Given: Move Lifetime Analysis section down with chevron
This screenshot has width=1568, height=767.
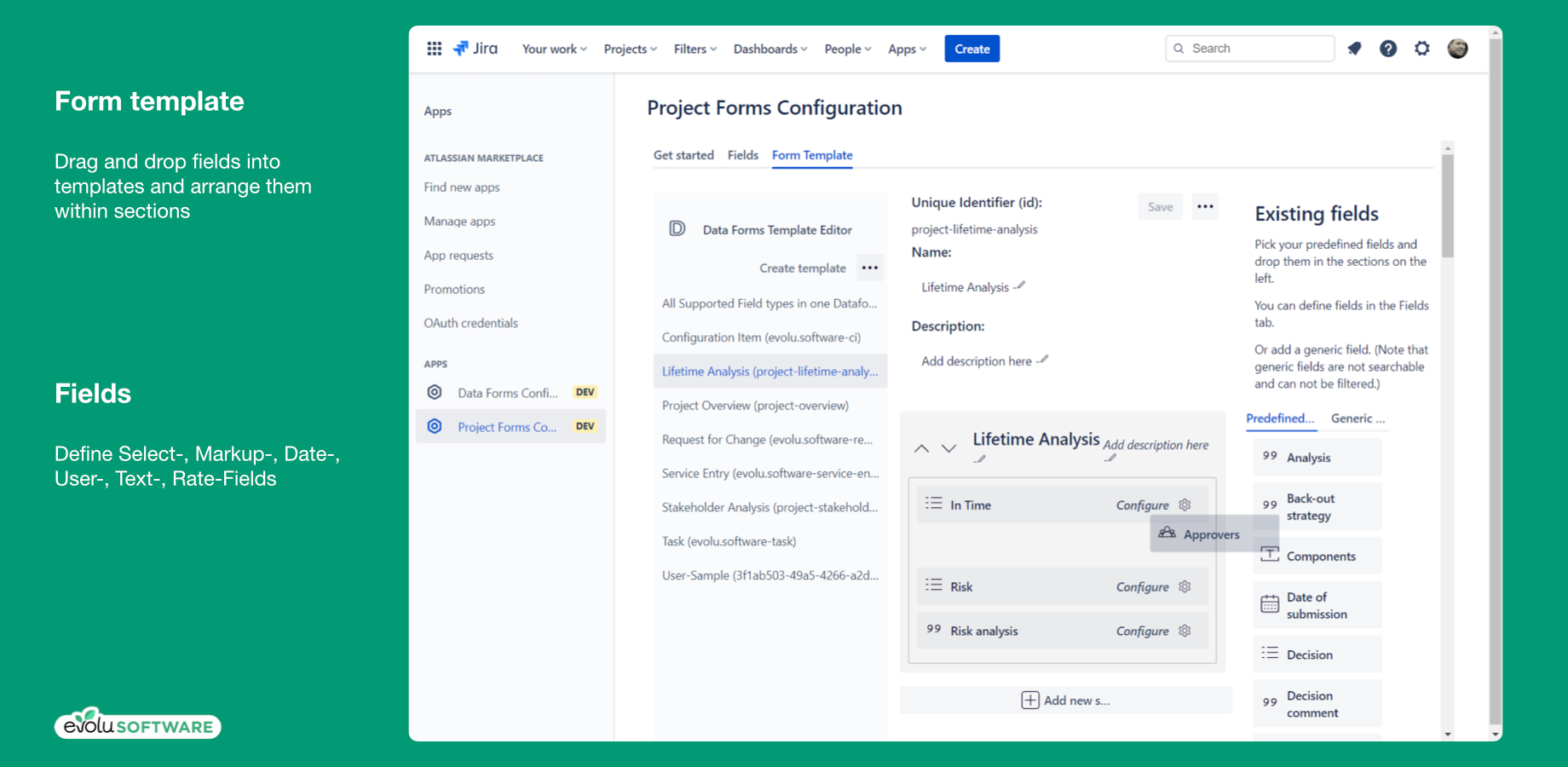Looking at the screenshot, I should tap(948, 448).
